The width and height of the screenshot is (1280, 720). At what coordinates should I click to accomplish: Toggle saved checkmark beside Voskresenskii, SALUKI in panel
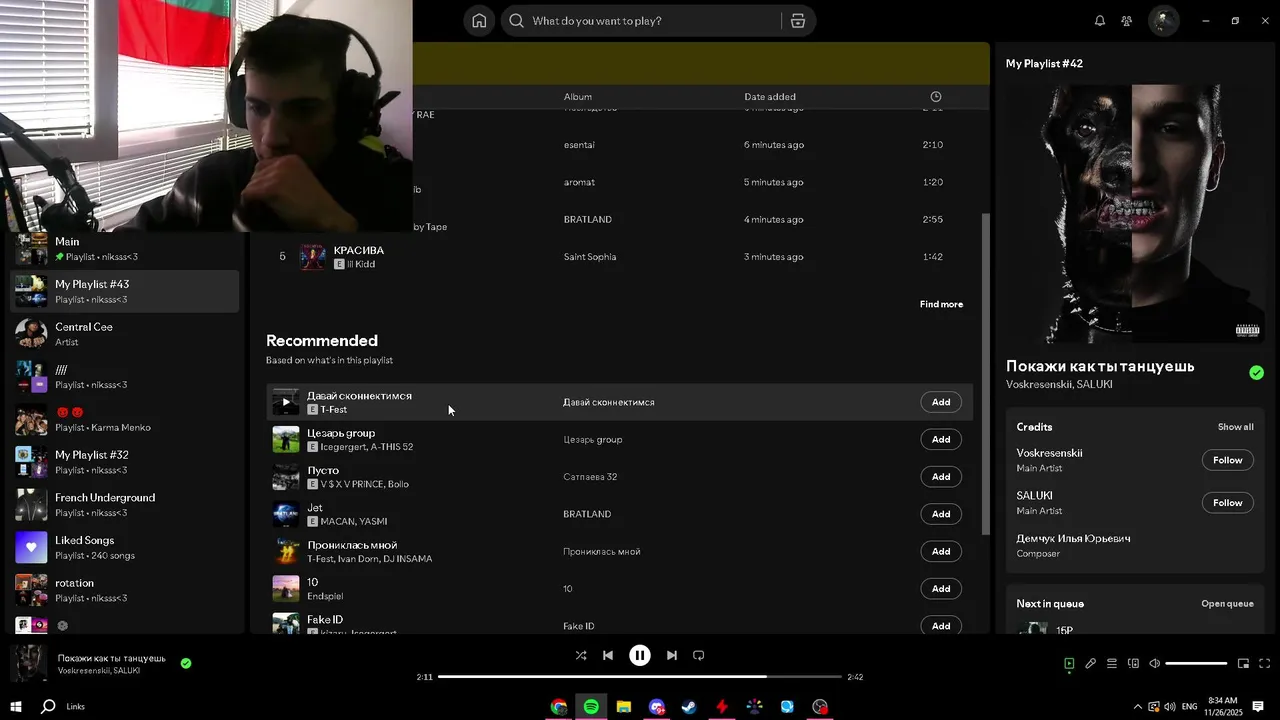(x=1256, y=373)
